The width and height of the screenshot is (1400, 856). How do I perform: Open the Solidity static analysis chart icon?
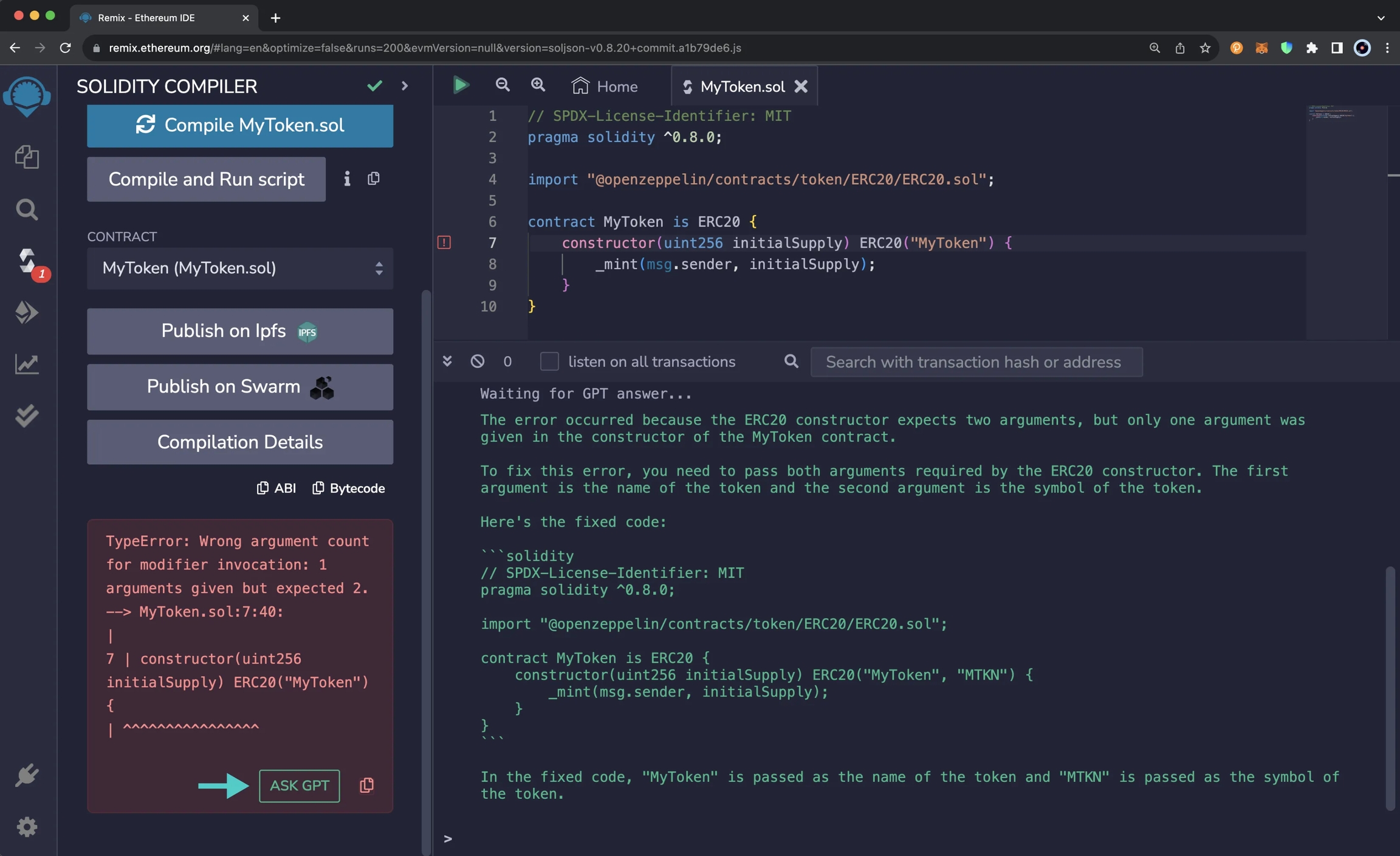point(27,365)
